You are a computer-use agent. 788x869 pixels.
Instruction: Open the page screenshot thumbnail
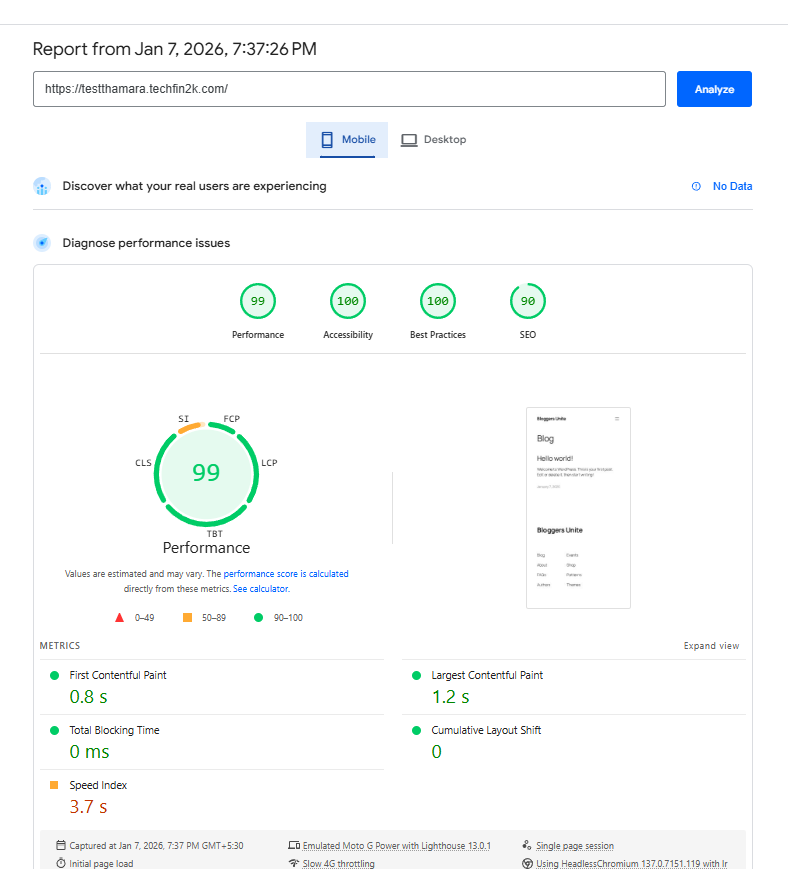pyautogui.click(x=578, y=508)
